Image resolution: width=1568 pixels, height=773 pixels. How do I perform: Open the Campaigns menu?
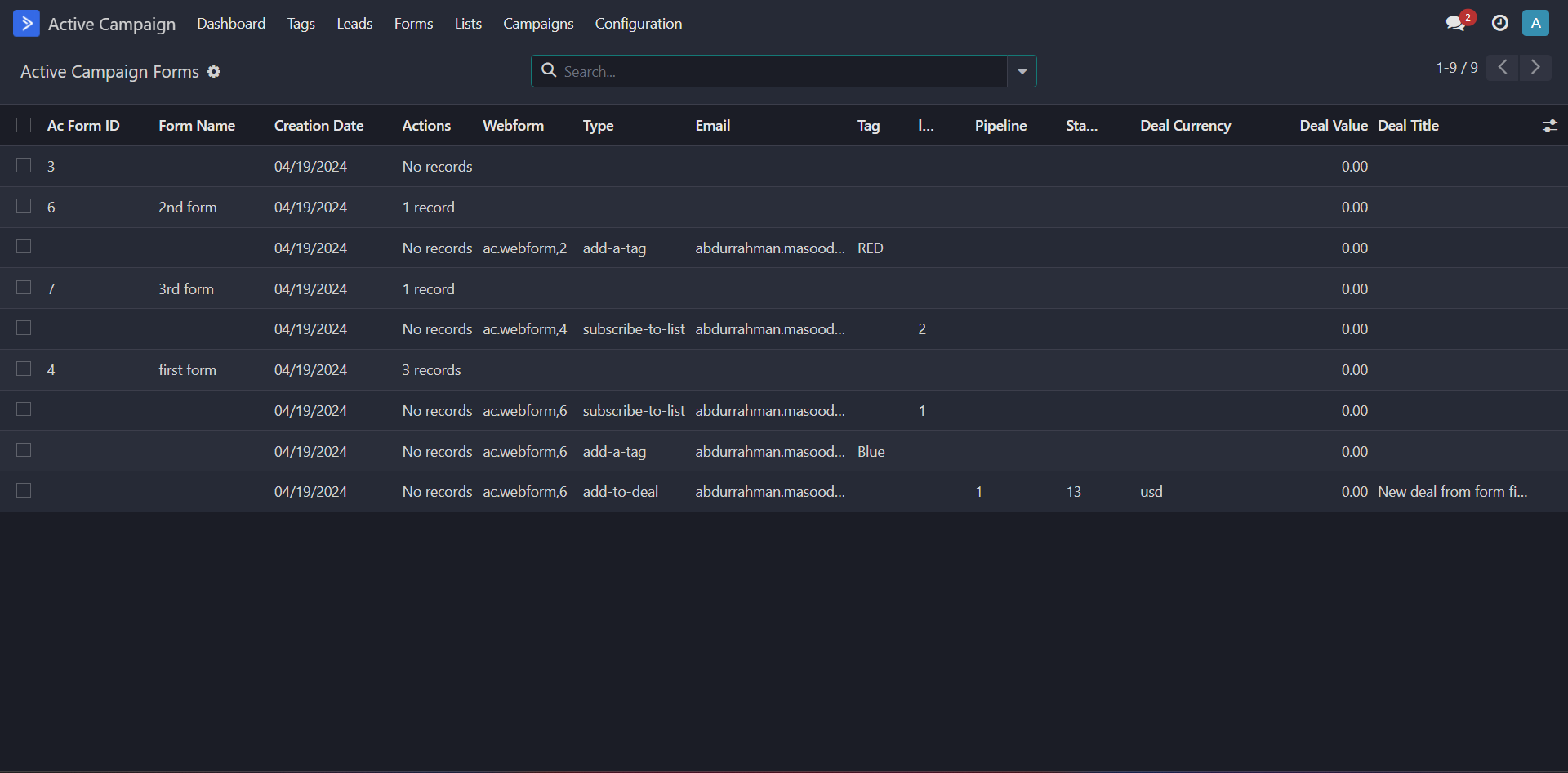click(538, 24)
